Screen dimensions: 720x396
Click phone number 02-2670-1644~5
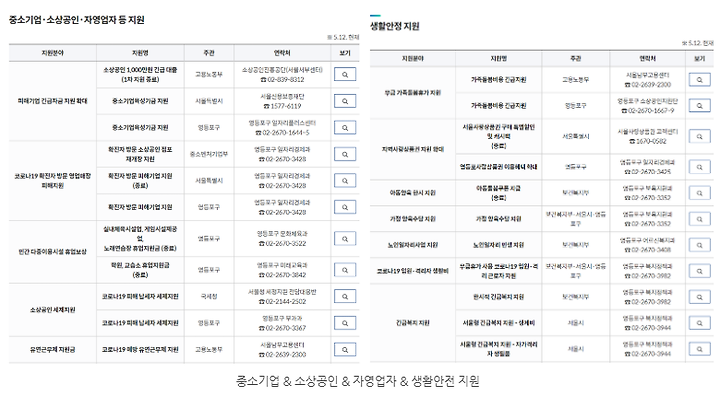pos(282,133)
